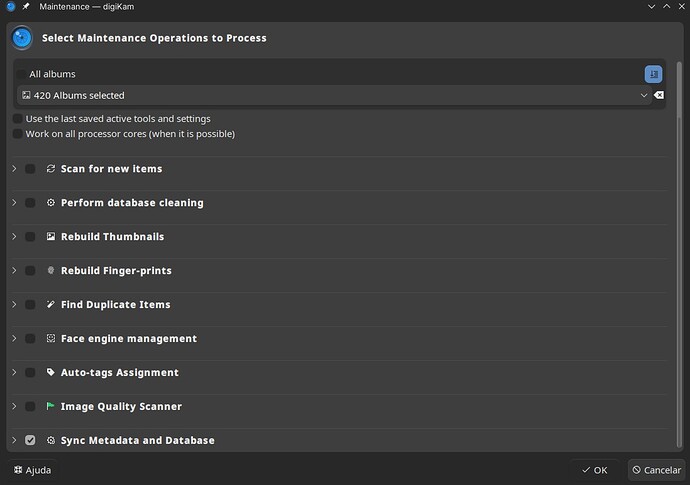Expand the Perform database cleaning section
This screenshot has width=690, height=485.
[x=14, y=202]
